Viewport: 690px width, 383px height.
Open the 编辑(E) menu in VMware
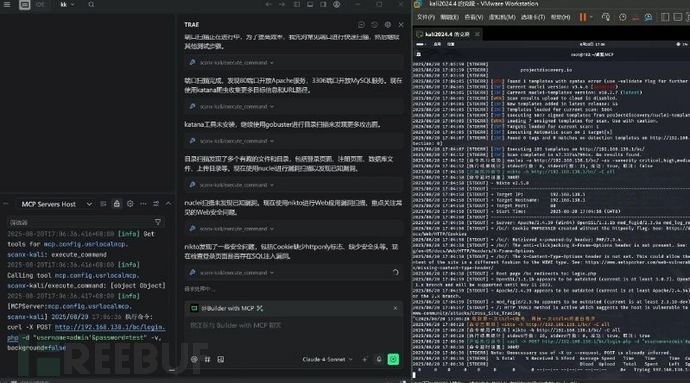pyautogui.click(x=449, y=17)
